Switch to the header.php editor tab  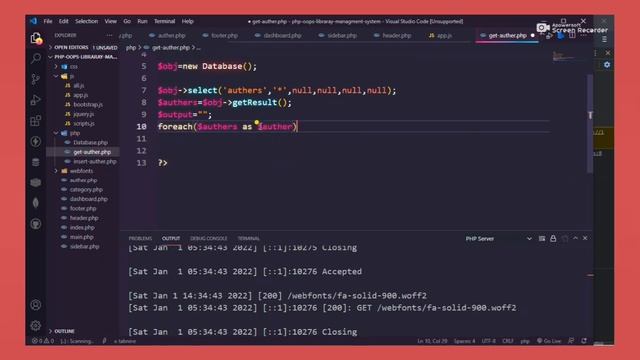tap(393, 36)
